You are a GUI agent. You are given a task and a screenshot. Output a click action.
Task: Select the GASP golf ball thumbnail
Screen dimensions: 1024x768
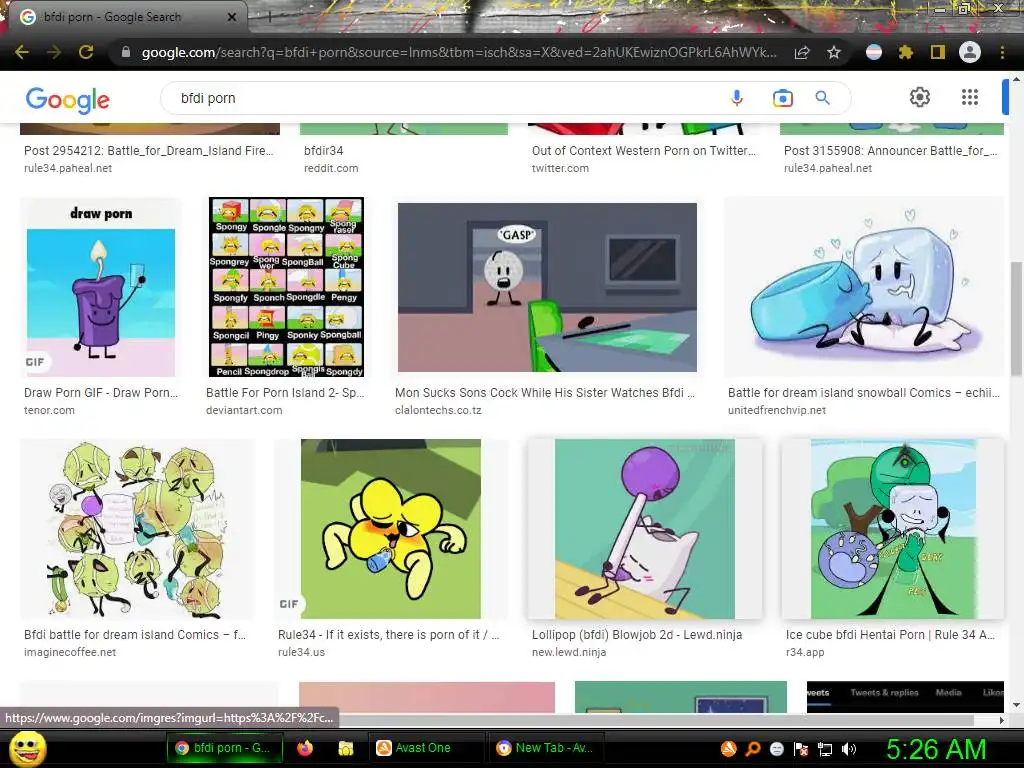click(x=547, y=287)
